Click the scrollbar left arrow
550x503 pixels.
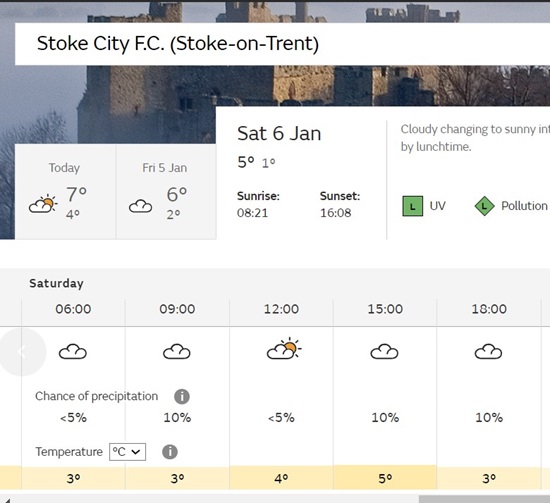click(7, 500)
